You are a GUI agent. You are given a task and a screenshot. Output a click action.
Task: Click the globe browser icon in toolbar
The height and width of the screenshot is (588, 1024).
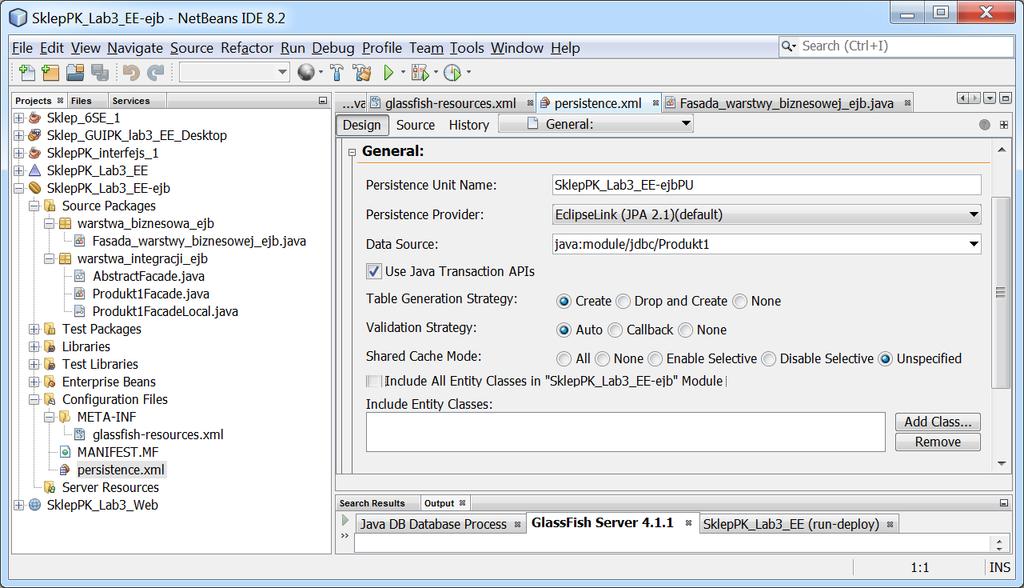(306, 73)
